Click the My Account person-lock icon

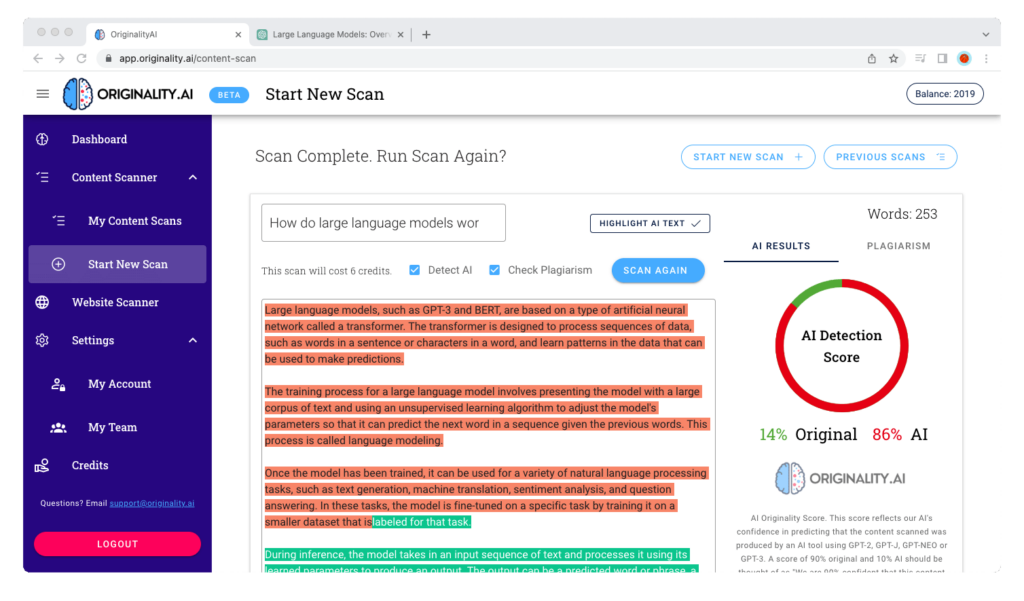click(x=59, y=384)
